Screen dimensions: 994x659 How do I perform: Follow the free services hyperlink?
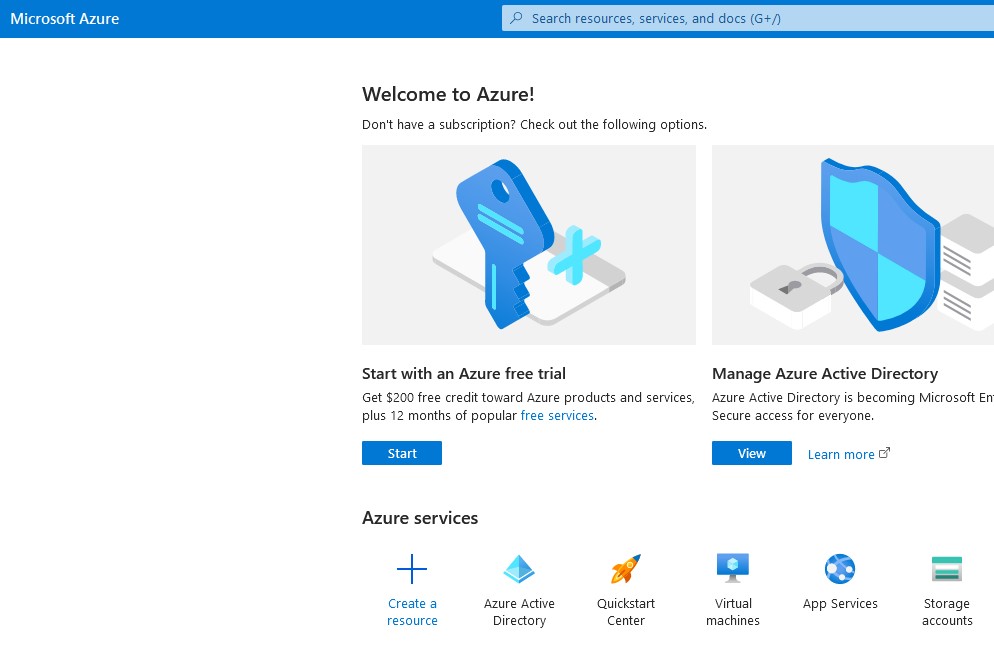tap(557, 416)
